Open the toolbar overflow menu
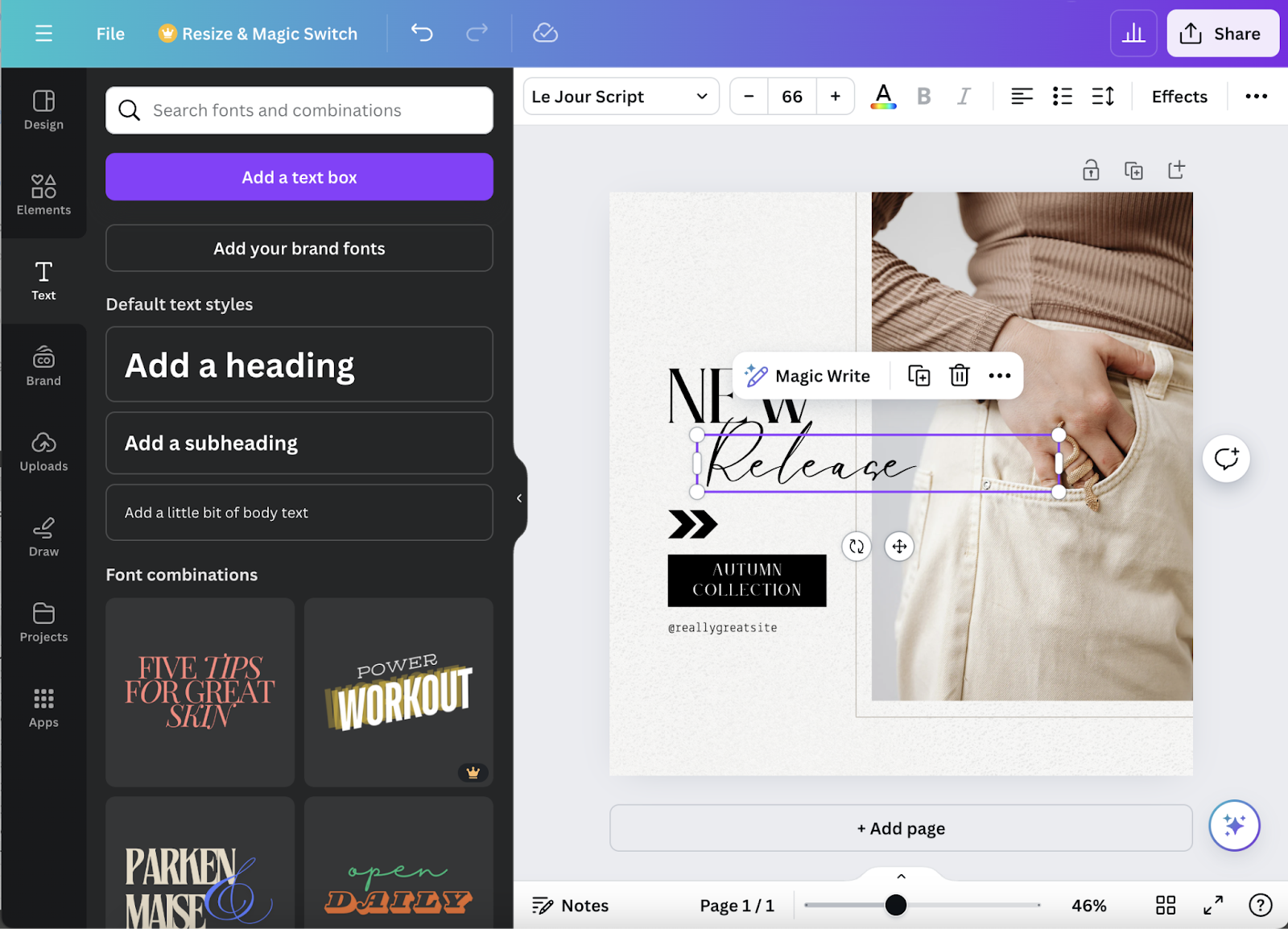 pos(1254,96)
